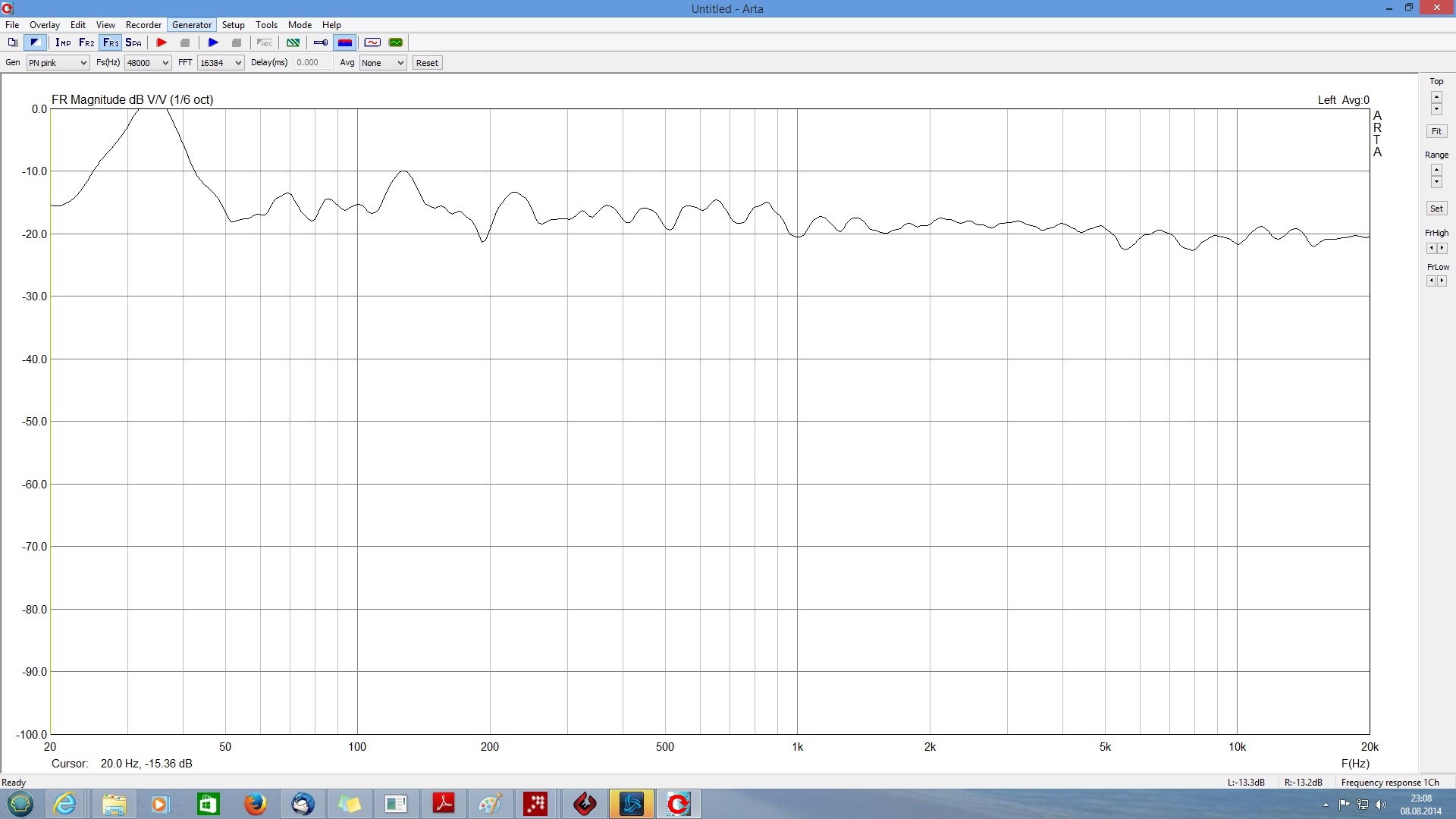Click the Arta red C taskbar icon
This screenshot has height=819, width=1456.
pos(678,804)
